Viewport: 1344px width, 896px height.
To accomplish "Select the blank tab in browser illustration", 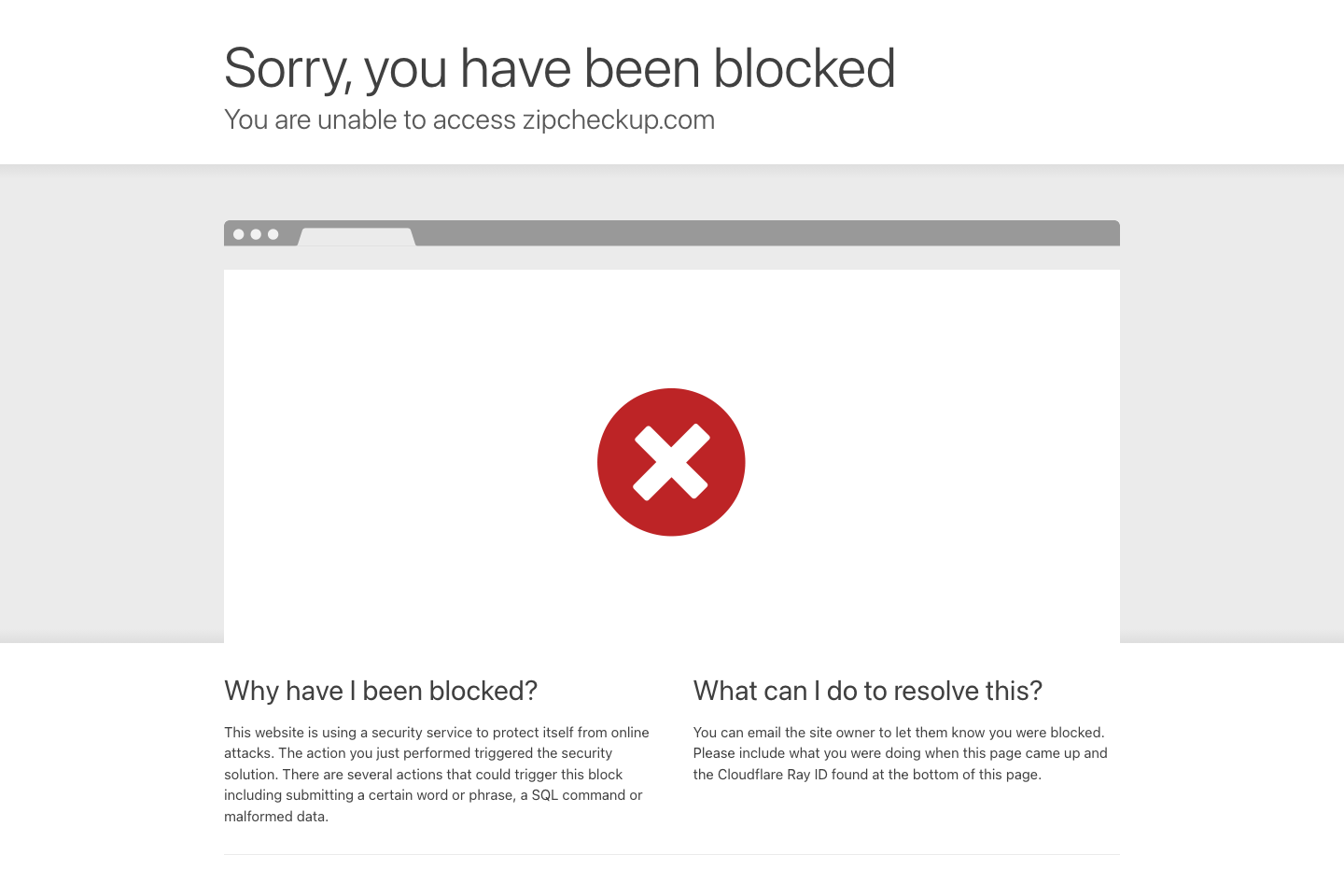I will click(357, 237).
